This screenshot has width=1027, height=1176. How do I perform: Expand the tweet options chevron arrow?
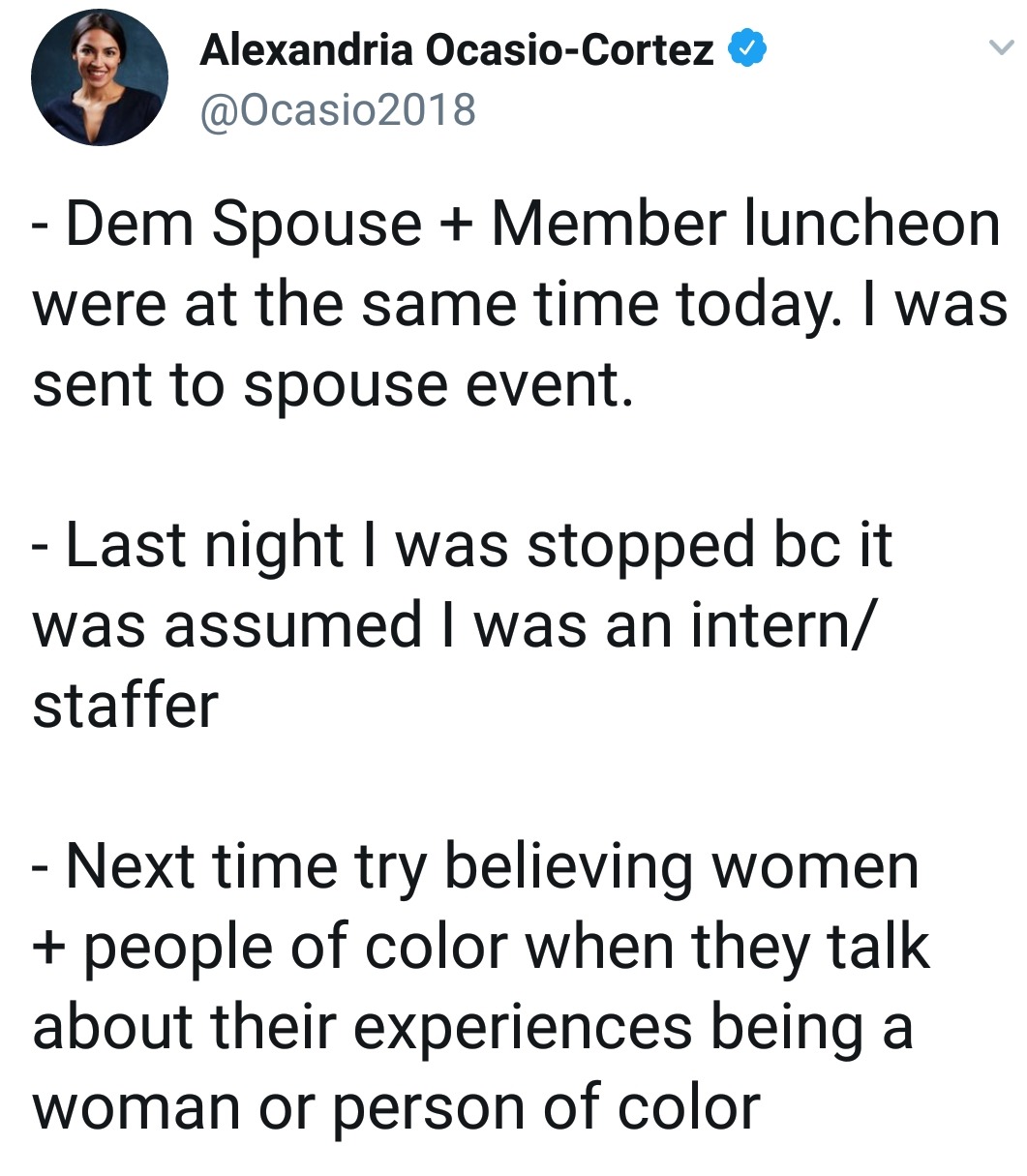[x=998, y=47]
